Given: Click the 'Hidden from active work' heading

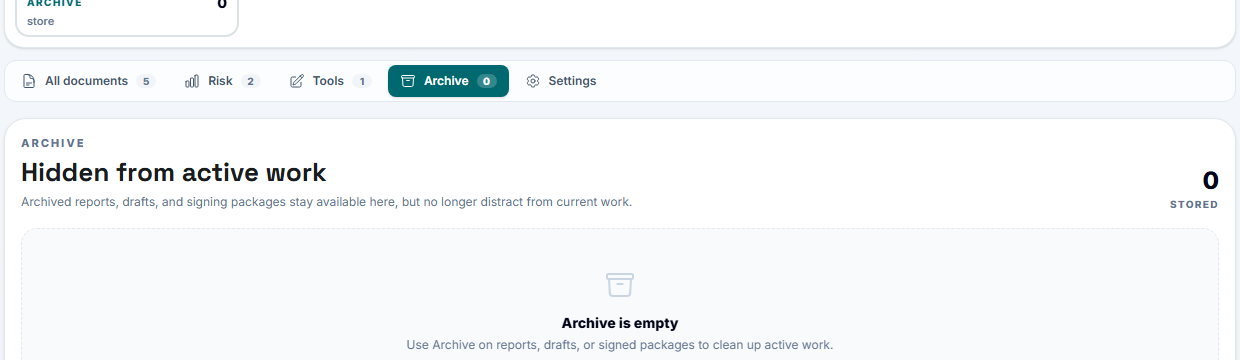Looking at the screenshot, I should [x=174, y=173].
